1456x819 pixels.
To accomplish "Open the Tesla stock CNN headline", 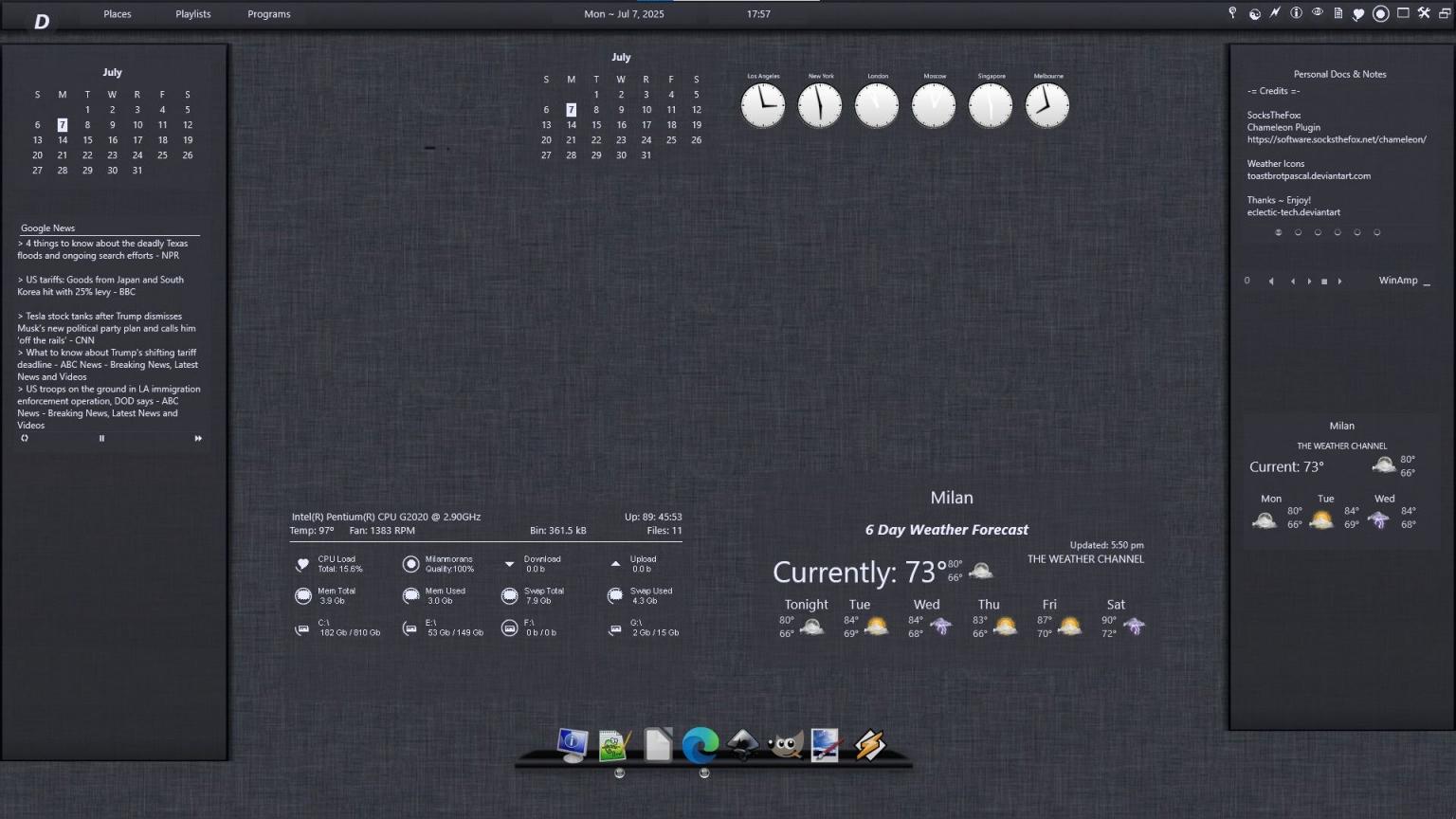I will 106,328.
